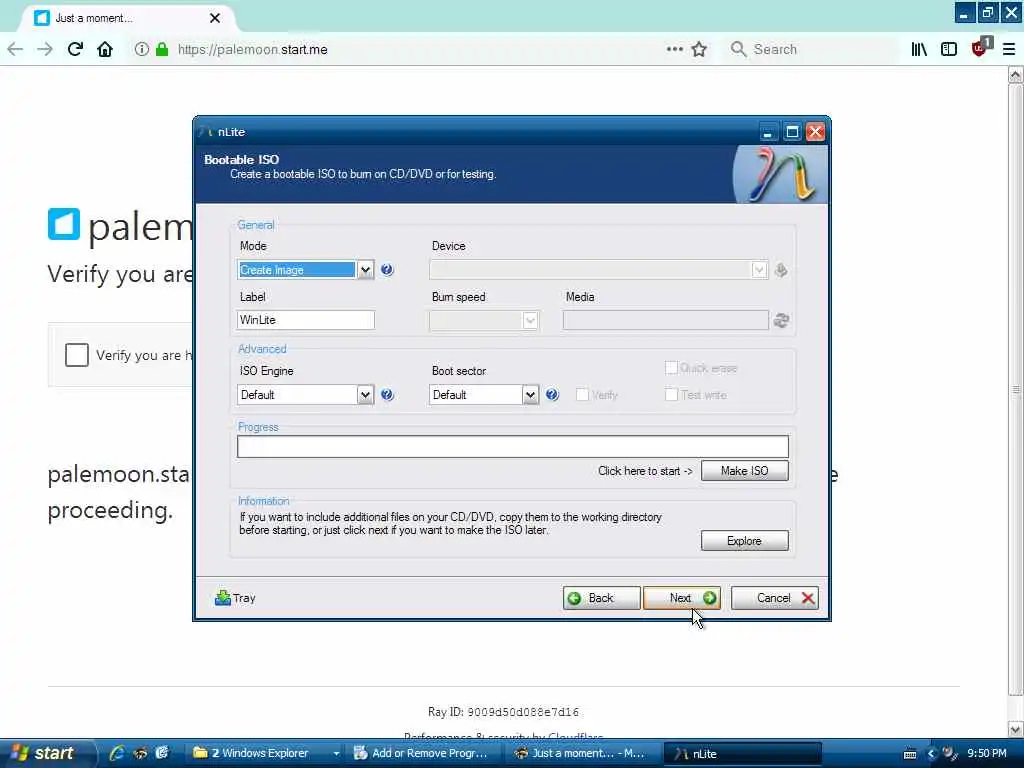Click the ISO Engine help icon

(387, 394)
